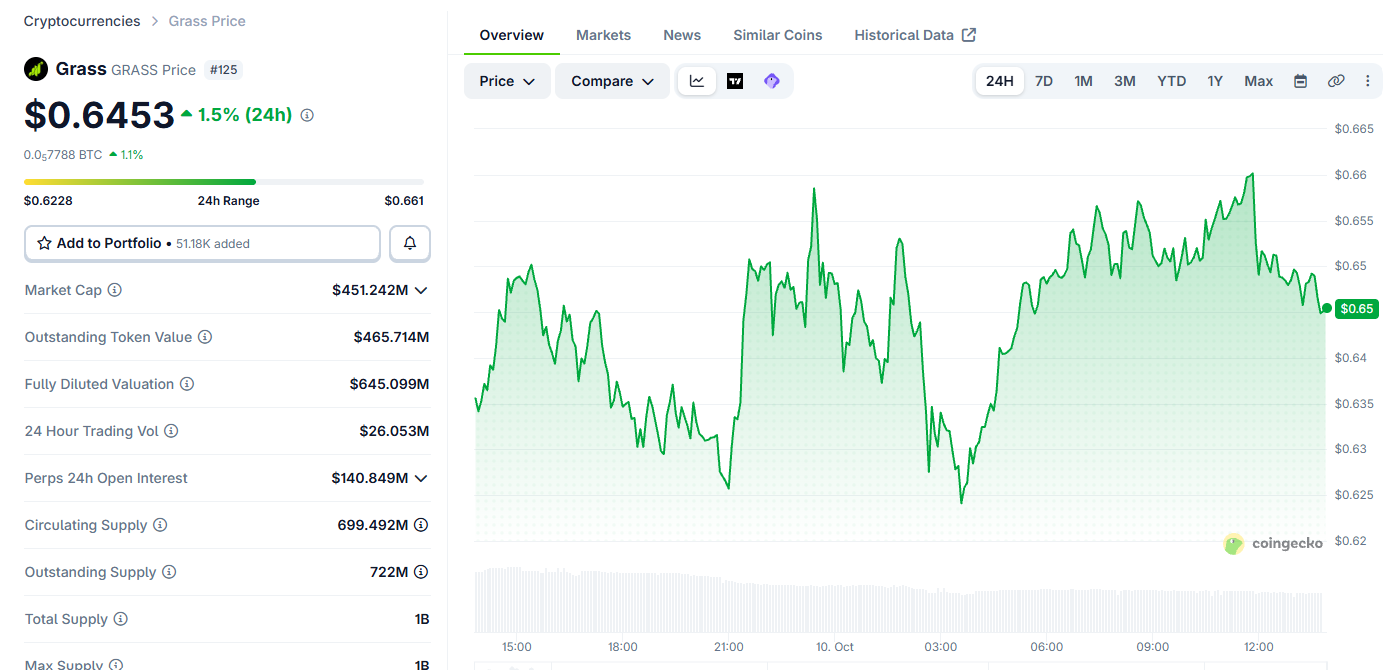Select the 1M time range

coord(1083,81)
